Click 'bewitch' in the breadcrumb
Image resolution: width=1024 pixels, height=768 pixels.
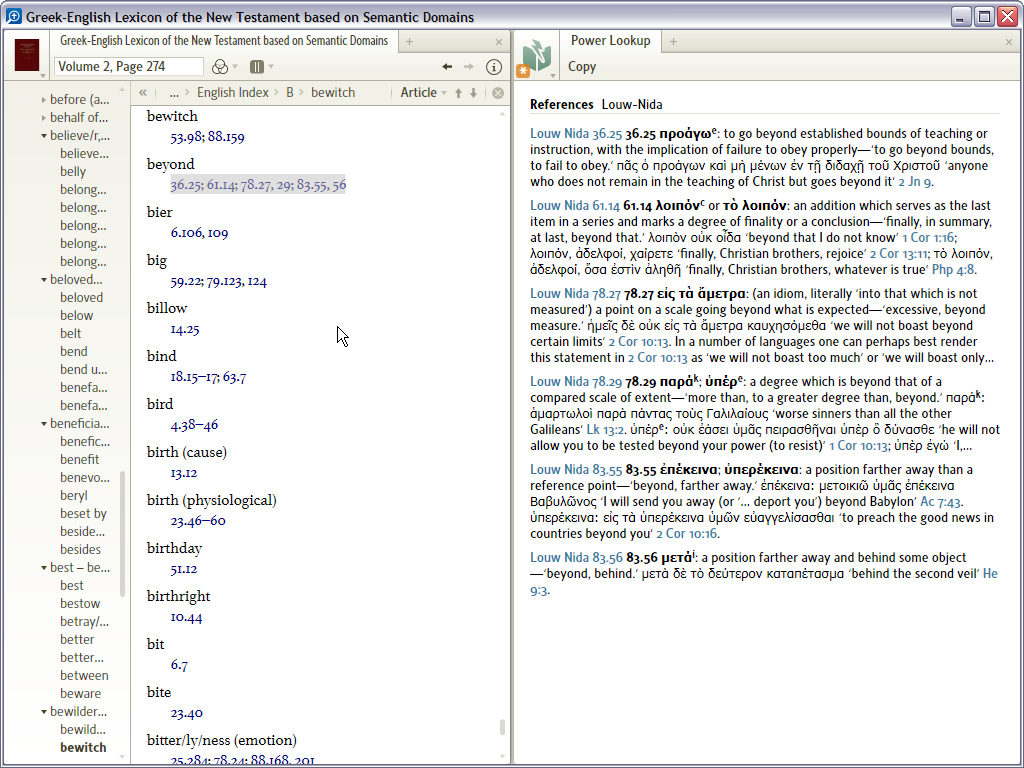pyautogui.click(x=333, y=93)
